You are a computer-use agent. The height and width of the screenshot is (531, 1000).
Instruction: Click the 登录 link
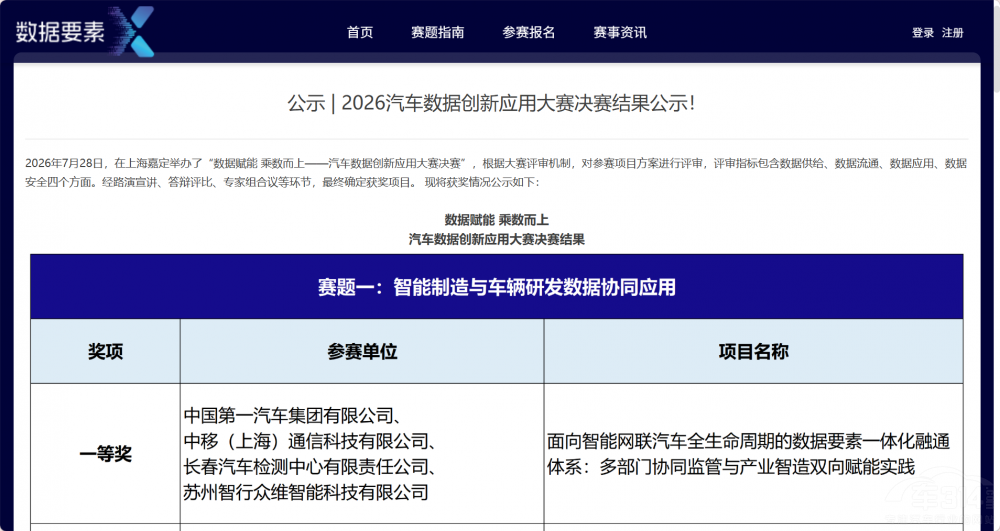tap(923, 33)
